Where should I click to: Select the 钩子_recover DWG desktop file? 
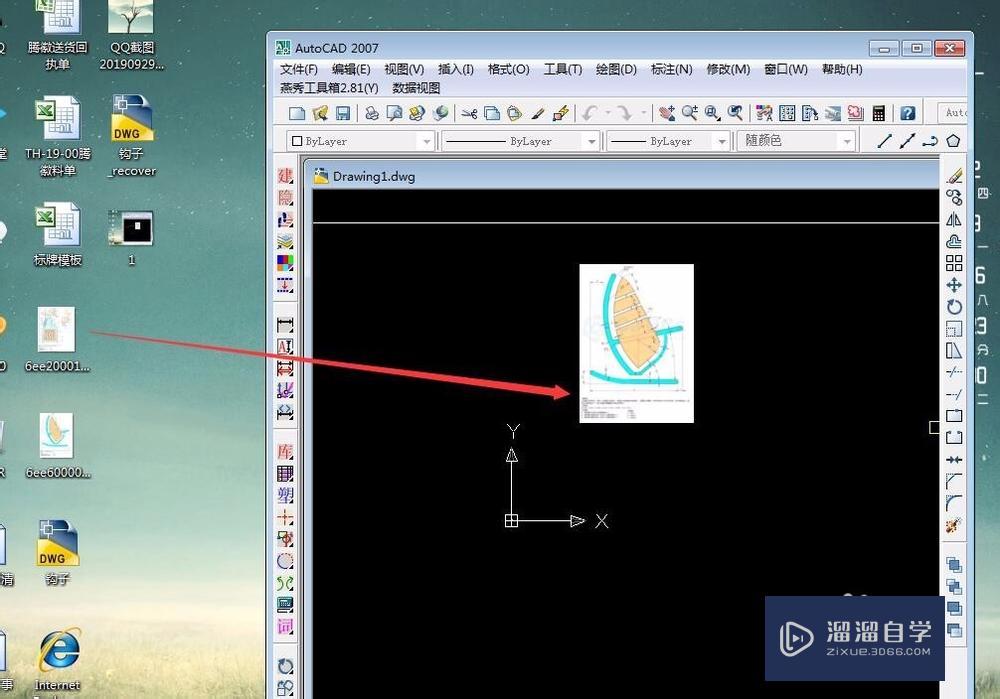click(x=131, y=136)
